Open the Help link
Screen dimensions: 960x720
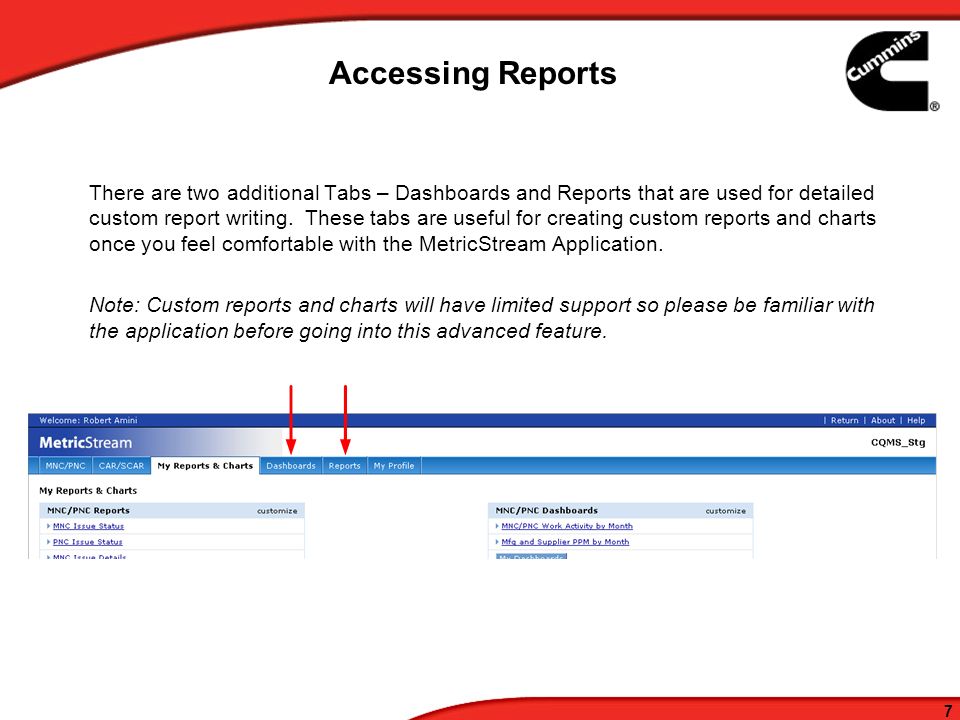[916, 421]
